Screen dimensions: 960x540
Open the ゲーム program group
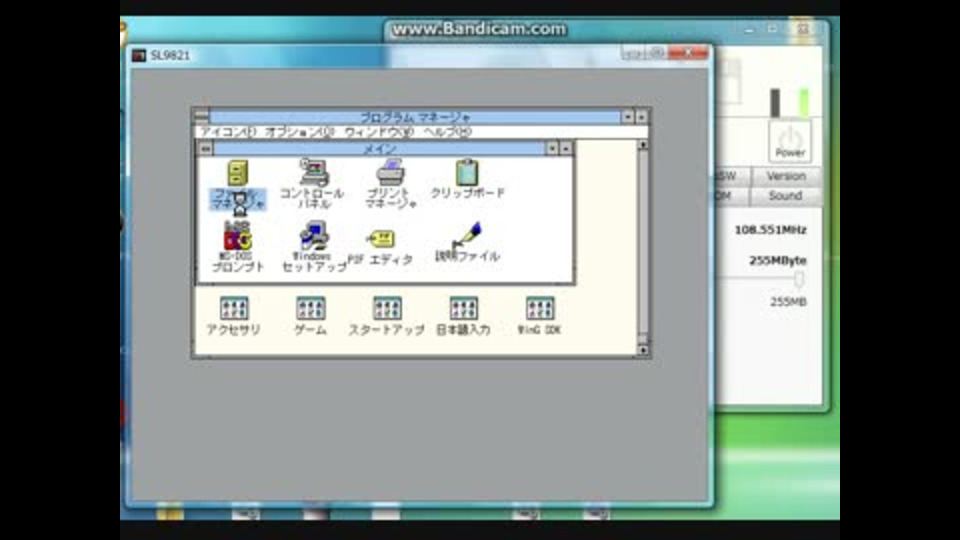tap(310, 316)
